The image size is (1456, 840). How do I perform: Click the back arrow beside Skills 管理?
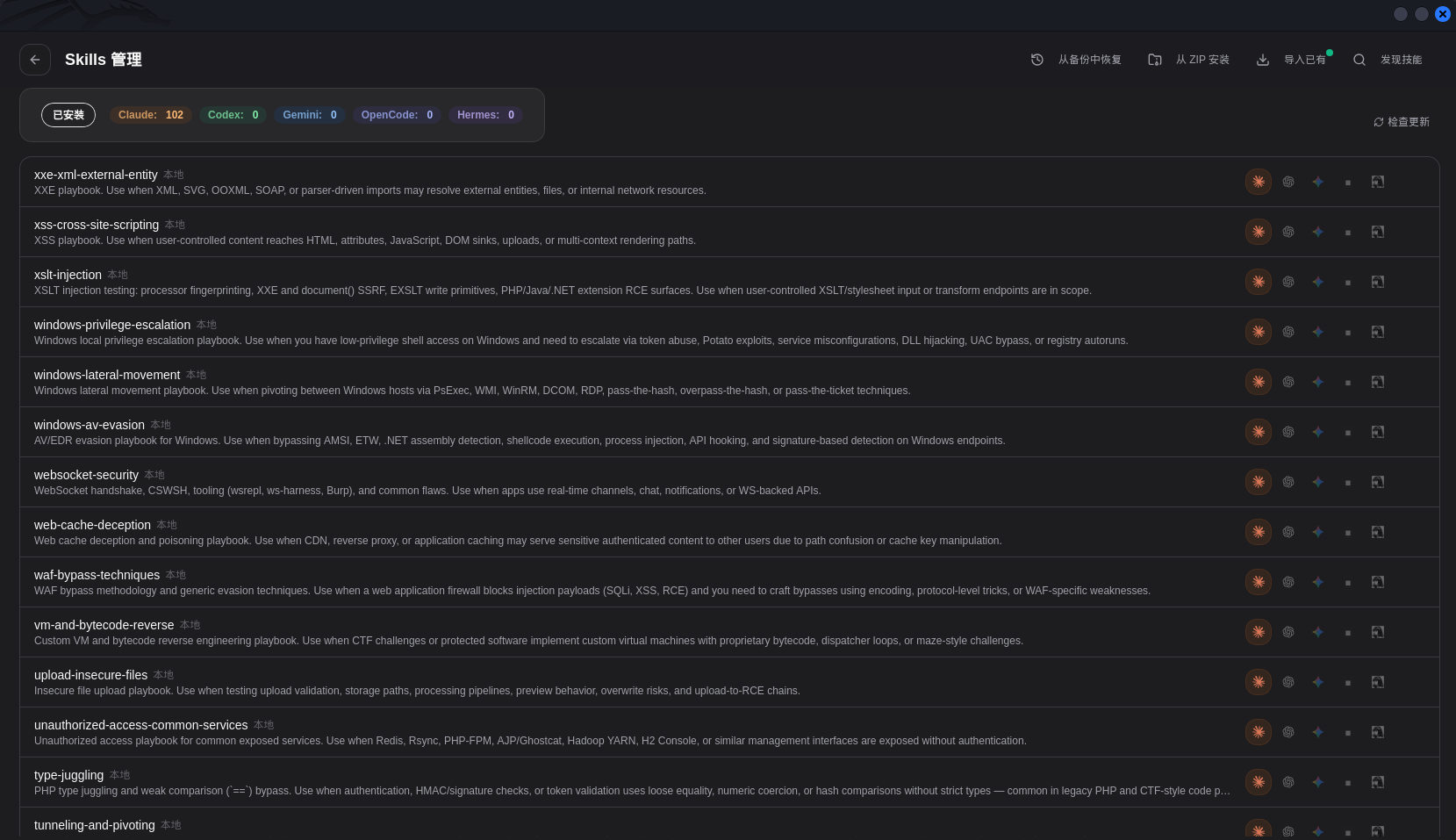[x=35, y=60]
